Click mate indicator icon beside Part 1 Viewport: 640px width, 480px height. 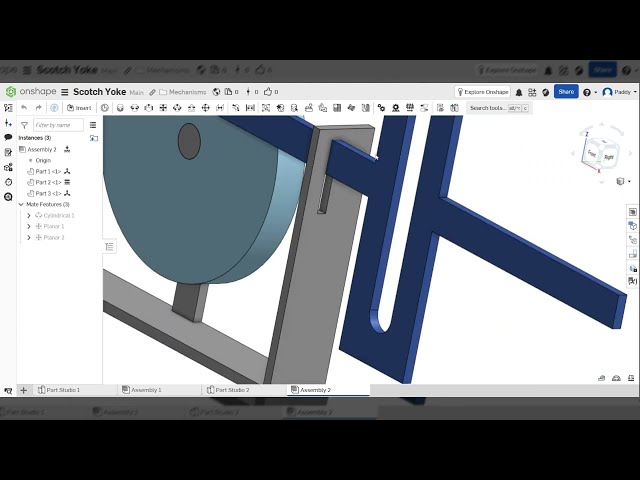point(67,171)
